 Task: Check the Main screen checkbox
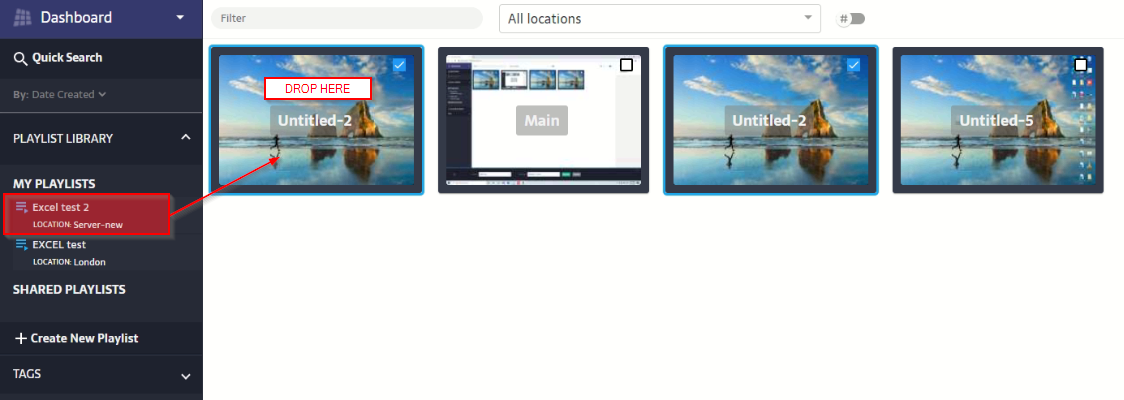click(627, 66)
